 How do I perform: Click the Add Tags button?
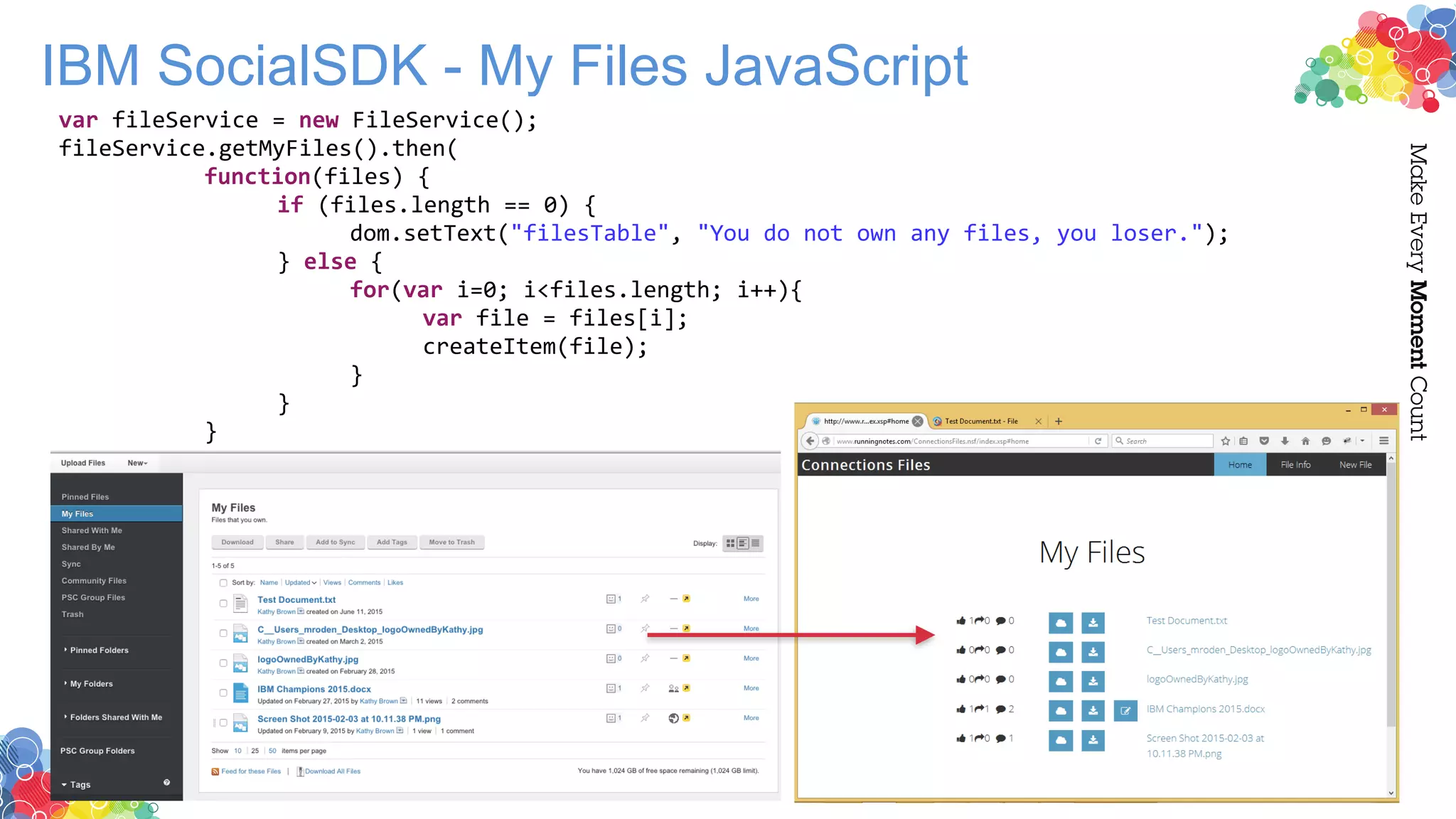392,542
